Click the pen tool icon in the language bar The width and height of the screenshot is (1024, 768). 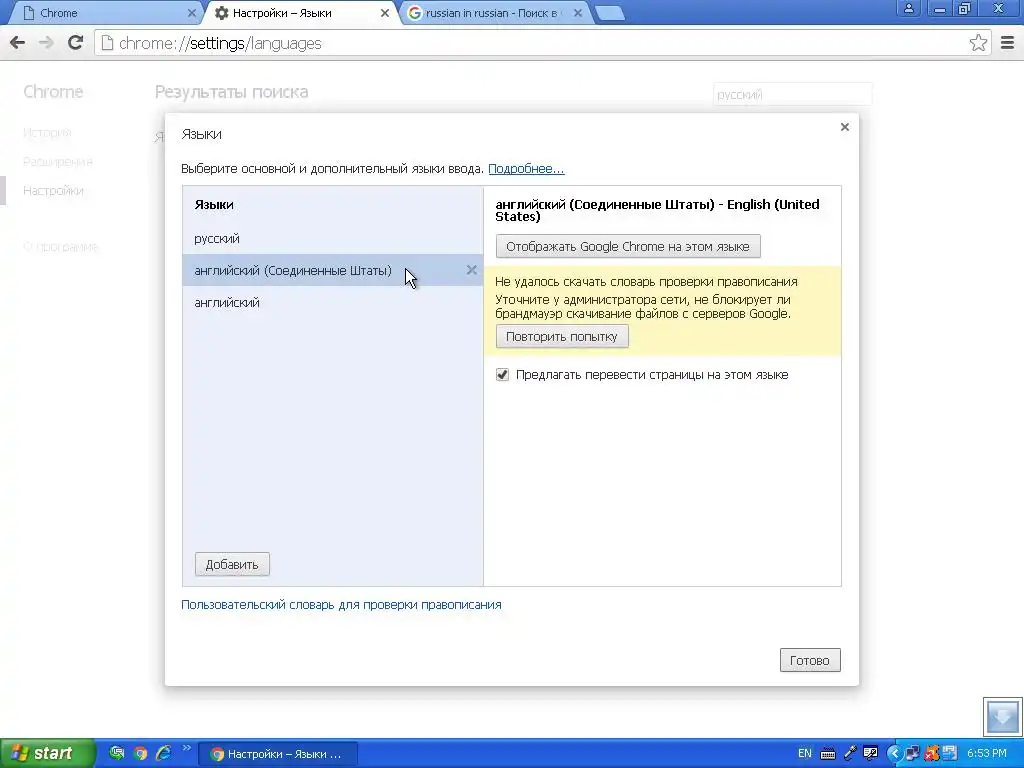(x=850, y=754)
